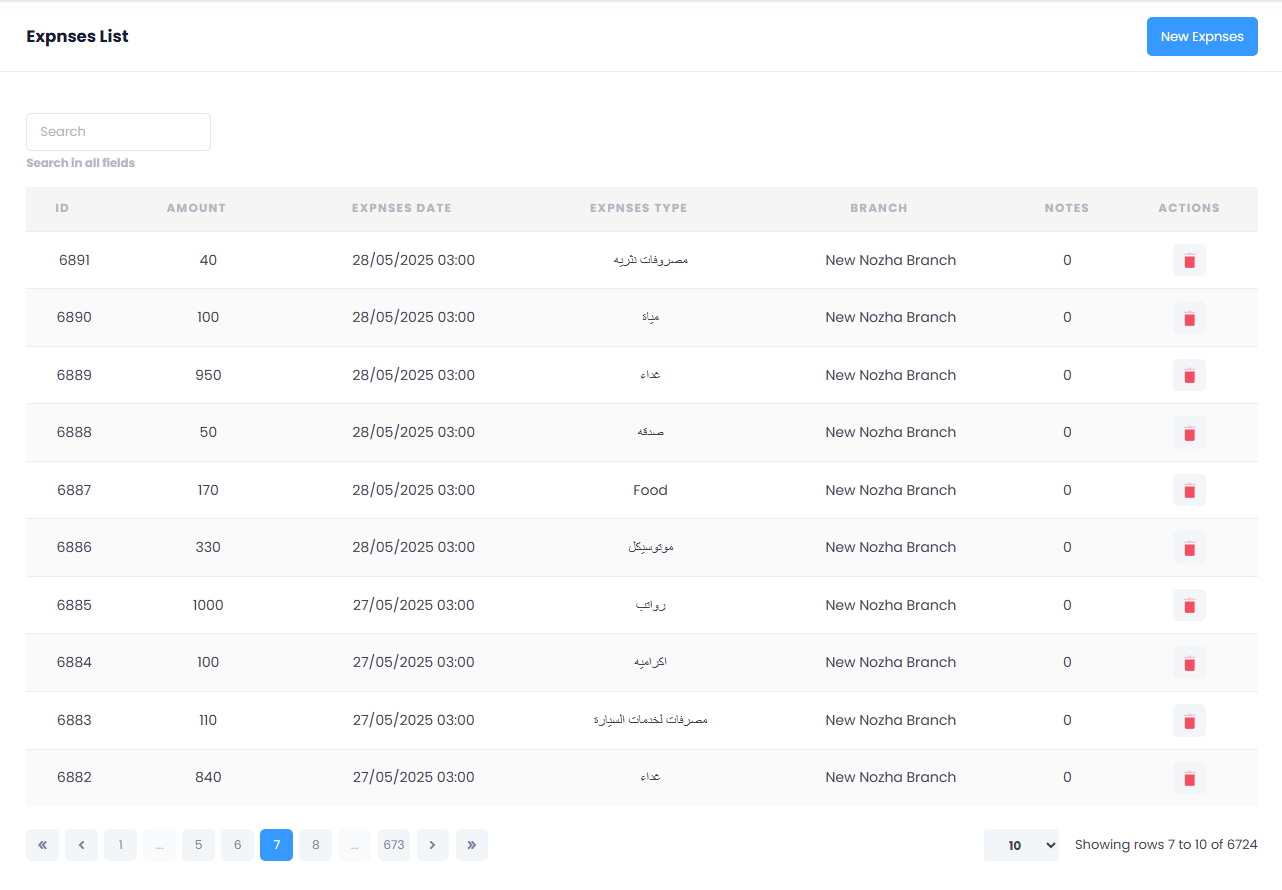Click New Nozha Branch in row 6890
Image resolution: width=1282 pixels, height=890 pixels.
891,317
